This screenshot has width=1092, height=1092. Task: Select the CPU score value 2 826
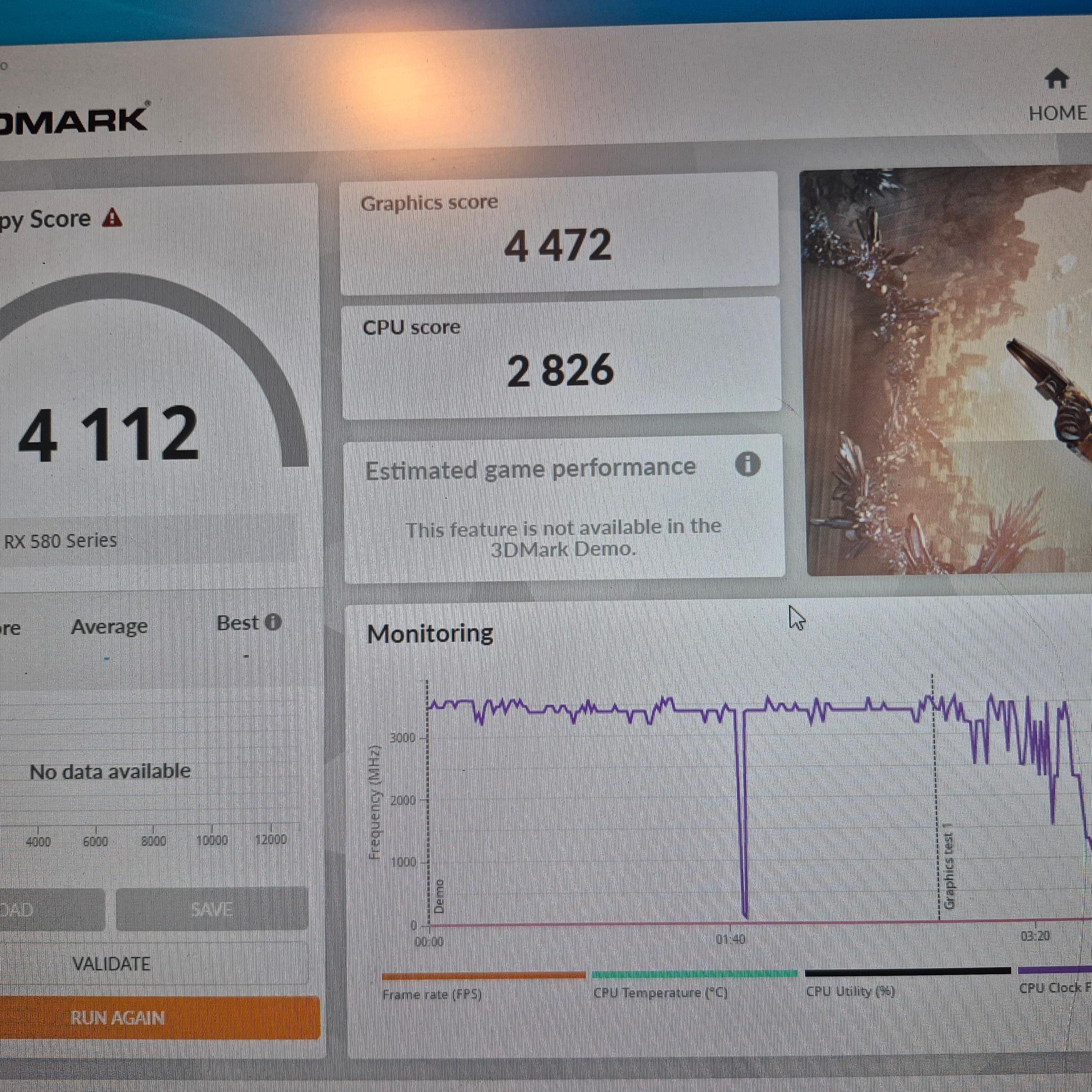(560, 370)
